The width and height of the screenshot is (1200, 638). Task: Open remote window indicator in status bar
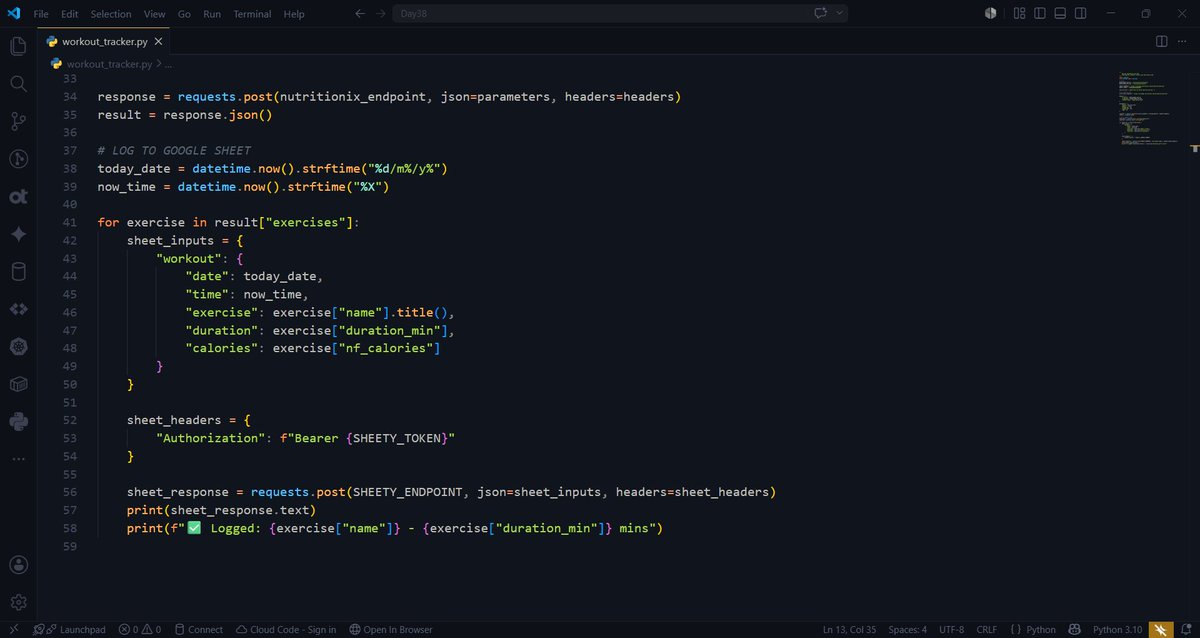[x=14, y=629]
